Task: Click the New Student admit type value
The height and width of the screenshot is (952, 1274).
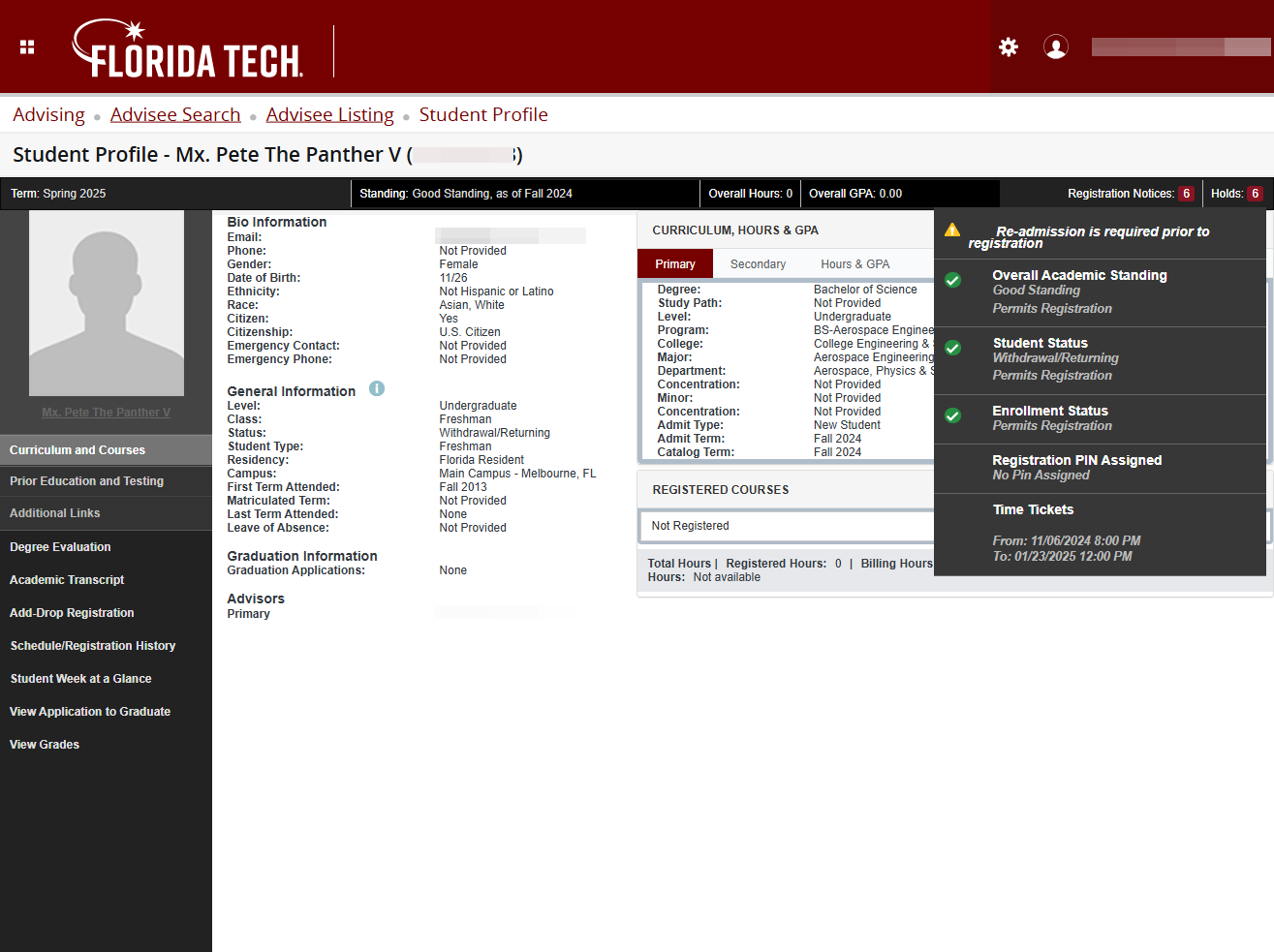Action: [x=847, y=425]
